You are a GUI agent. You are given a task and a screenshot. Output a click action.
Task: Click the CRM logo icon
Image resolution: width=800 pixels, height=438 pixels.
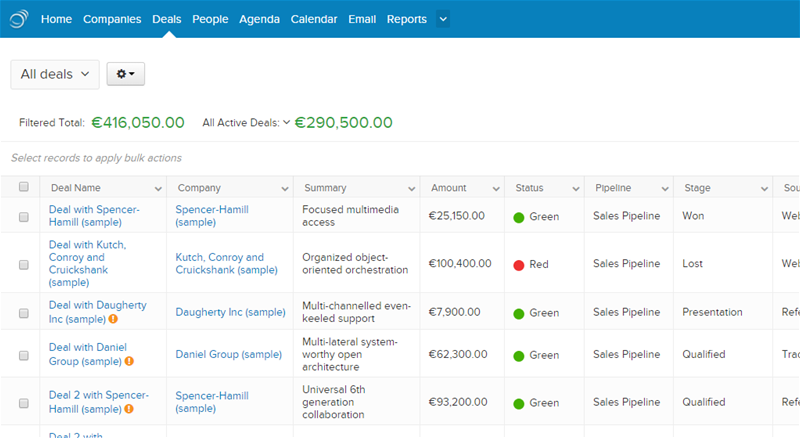(x=19, y=18)
